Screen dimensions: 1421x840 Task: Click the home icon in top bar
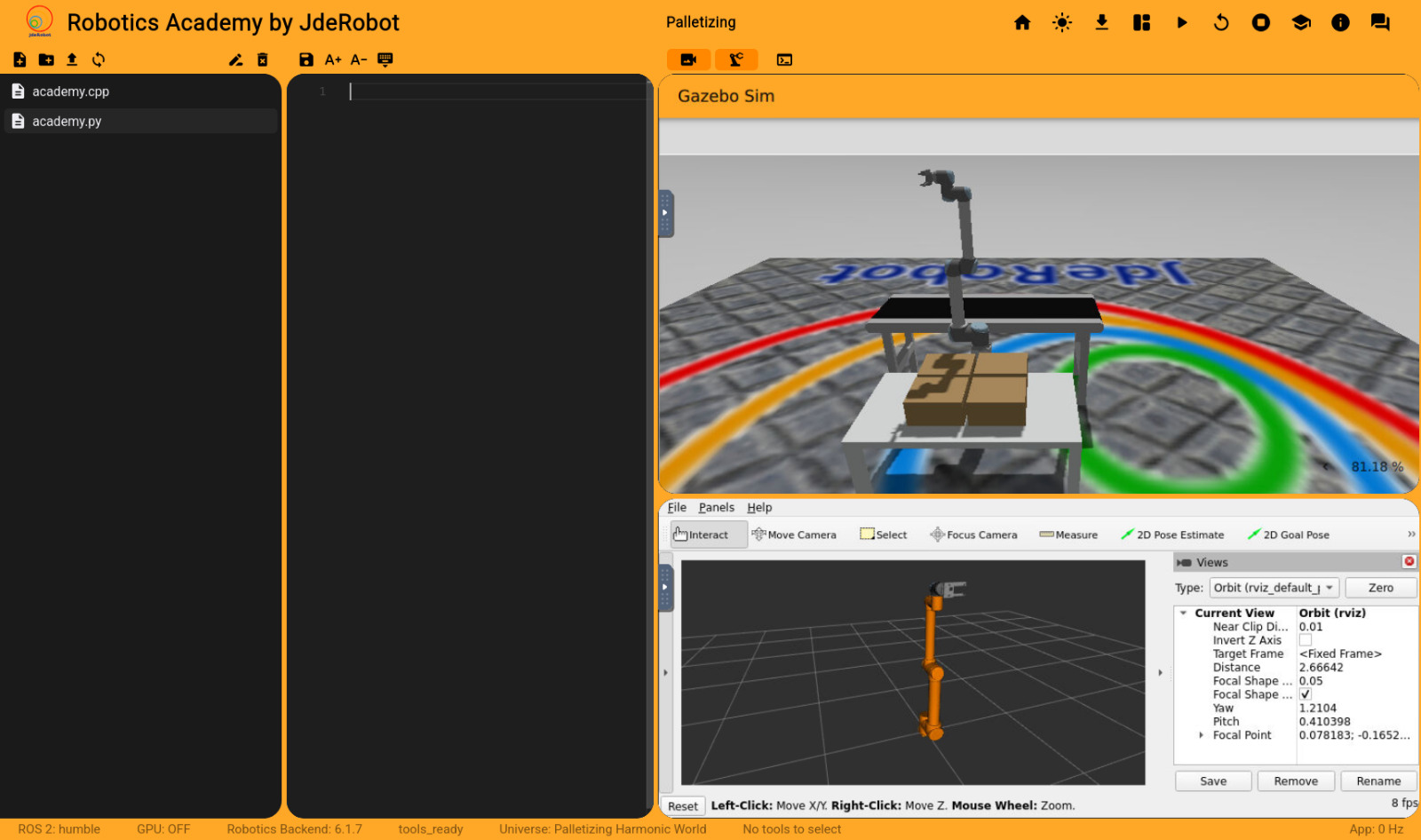(1022, 22)
